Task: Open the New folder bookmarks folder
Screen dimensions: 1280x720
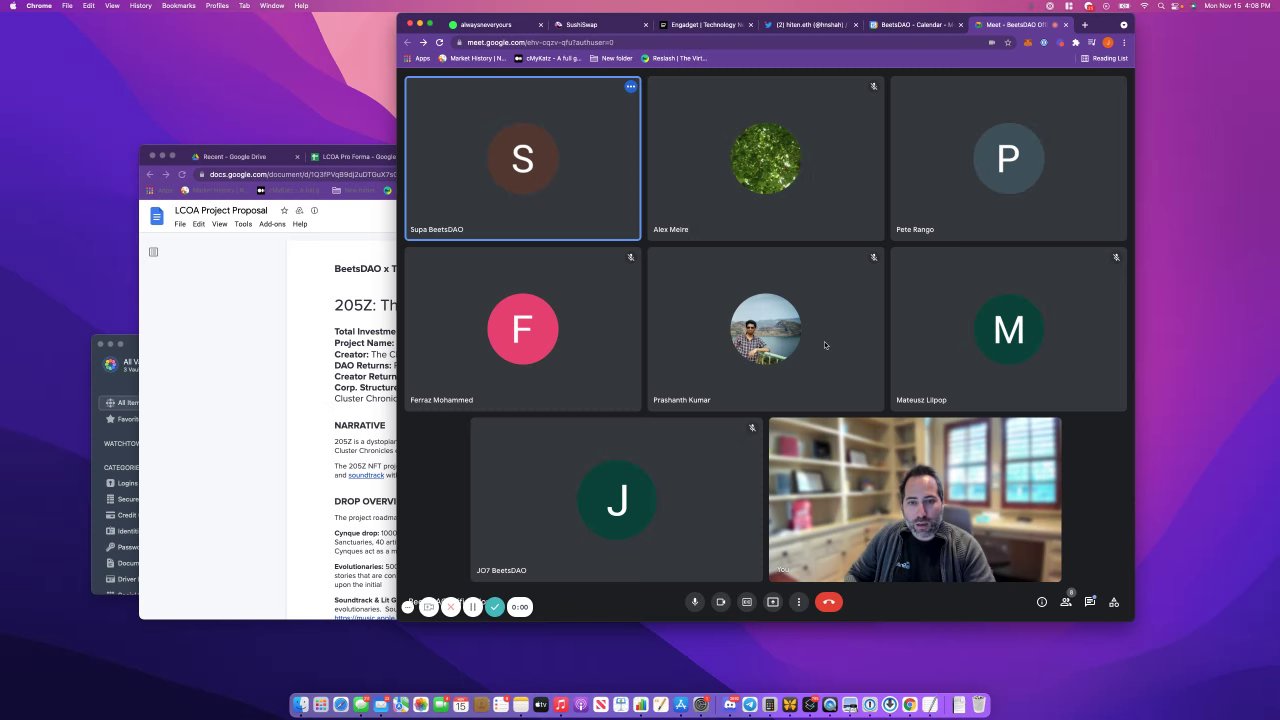Action: (x=610, y=58)
